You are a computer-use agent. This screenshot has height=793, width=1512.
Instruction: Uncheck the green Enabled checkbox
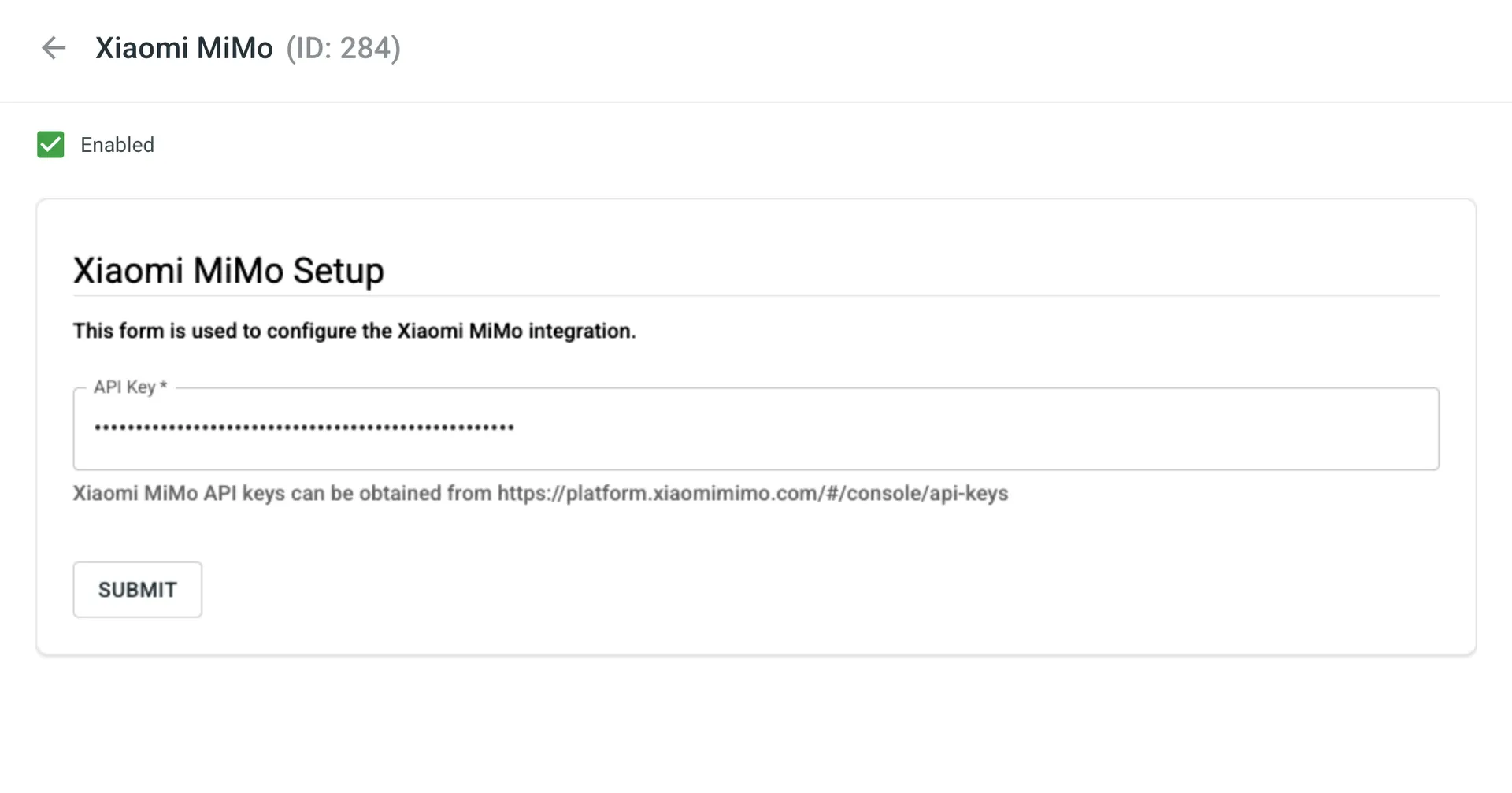pyautogui.click(x=50, y=145)
